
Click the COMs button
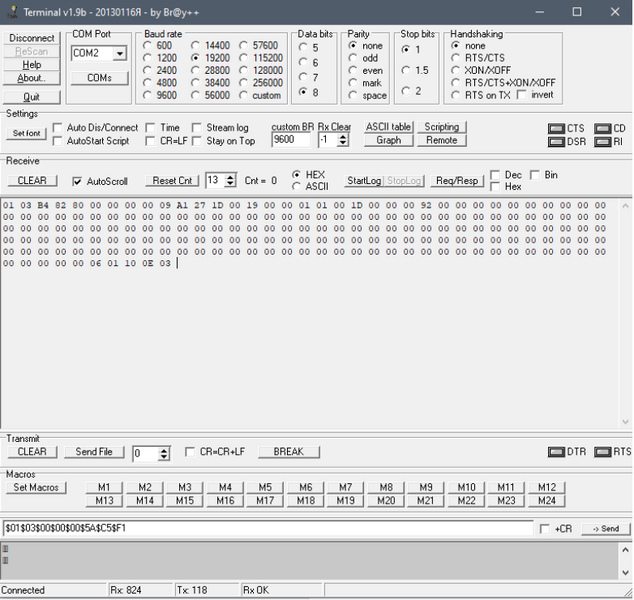click(x=99, y=78)
